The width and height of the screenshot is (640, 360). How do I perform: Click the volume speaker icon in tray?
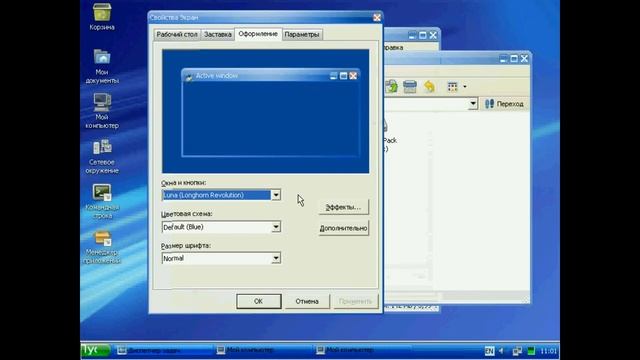pyautogui.click(x=502, y=351)
